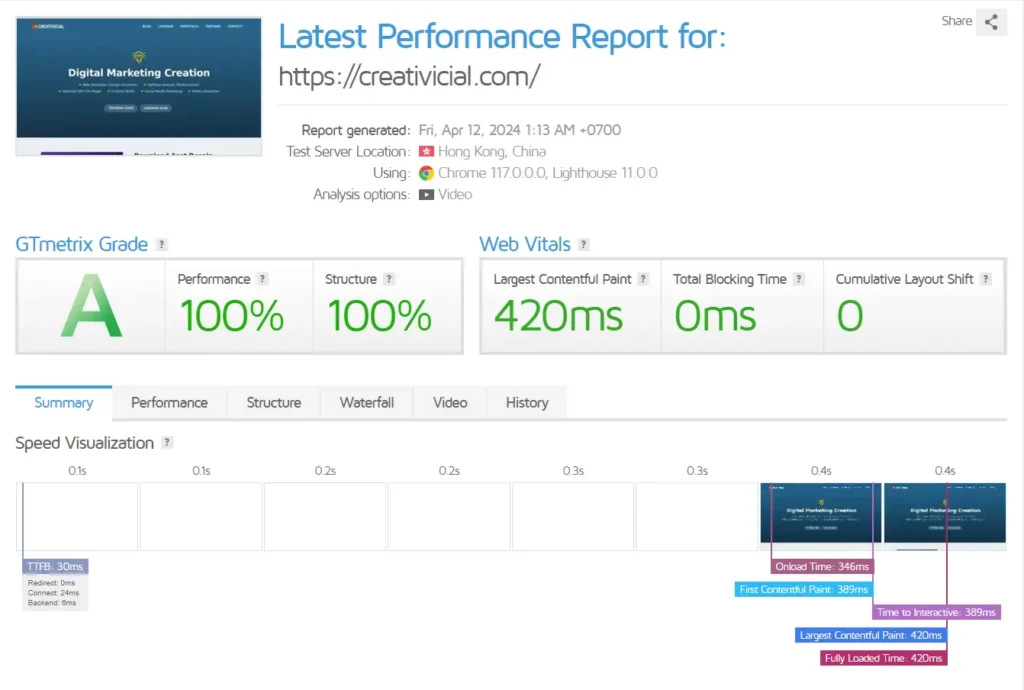Screen dimensions: 1024x690
Task: Click question mark beside Structure score
Action: click(x=389, y=279)
